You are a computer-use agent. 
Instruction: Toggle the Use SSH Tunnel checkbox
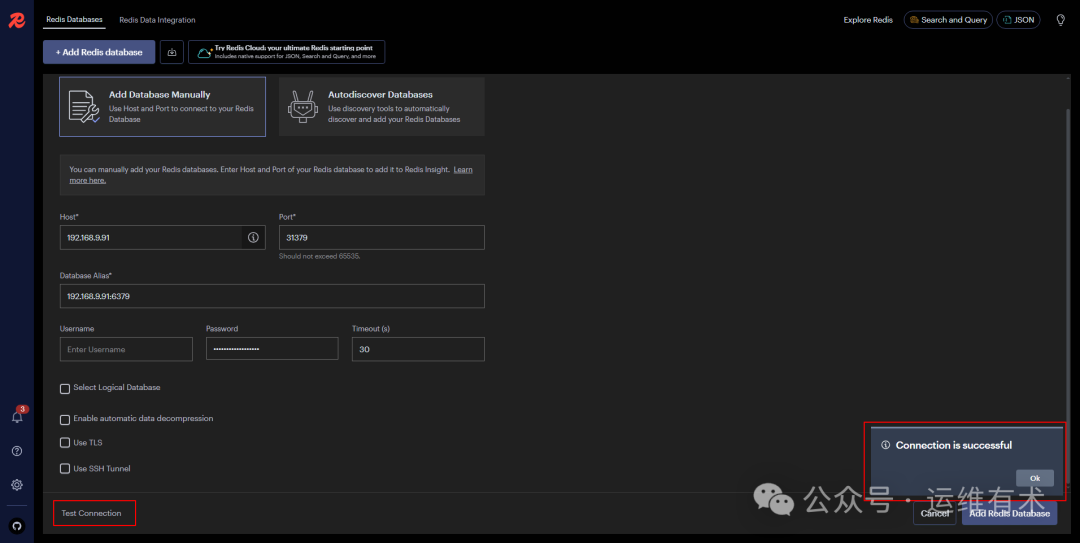[65, 469]
